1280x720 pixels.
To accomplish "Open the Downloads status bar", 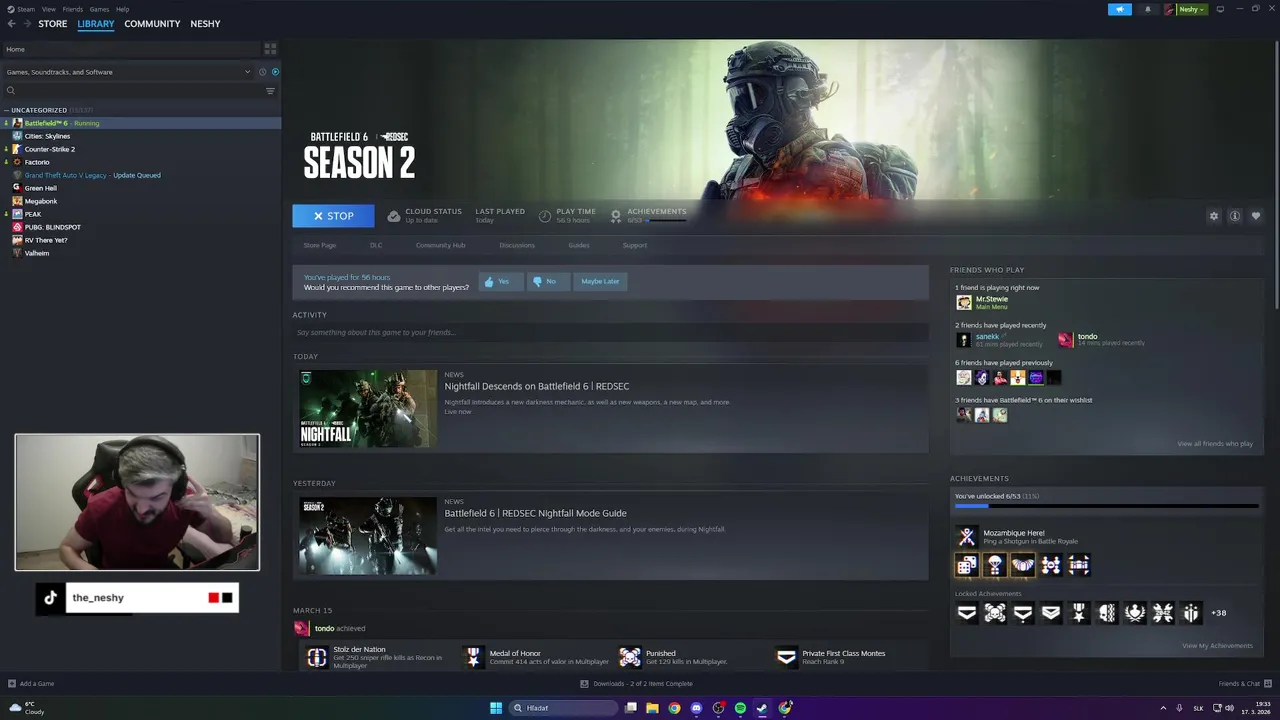I will pyautogui.click(x=637, y=684).
